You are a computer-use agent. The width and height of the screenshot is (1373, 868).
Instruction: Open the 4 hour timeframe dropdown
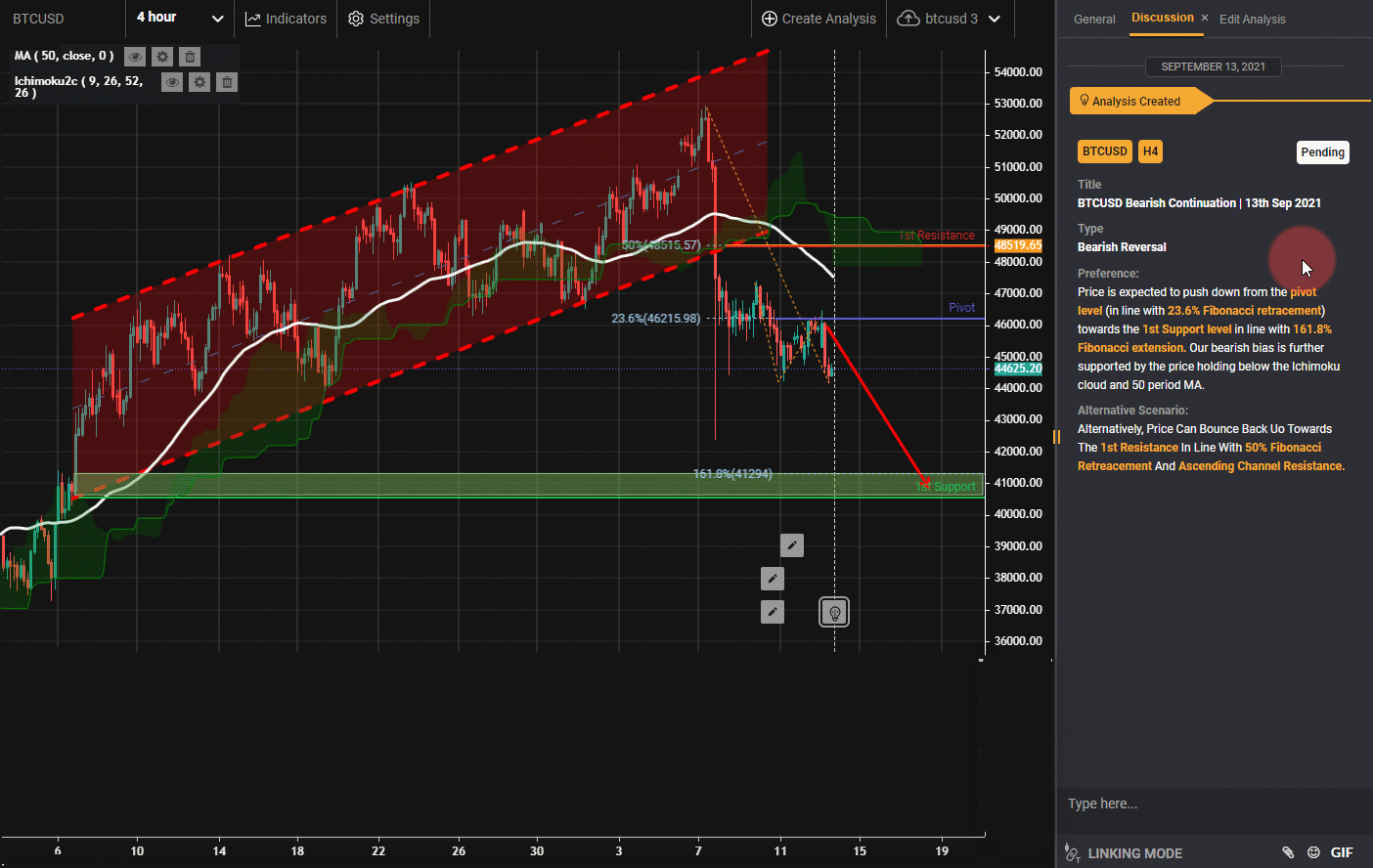180,18
